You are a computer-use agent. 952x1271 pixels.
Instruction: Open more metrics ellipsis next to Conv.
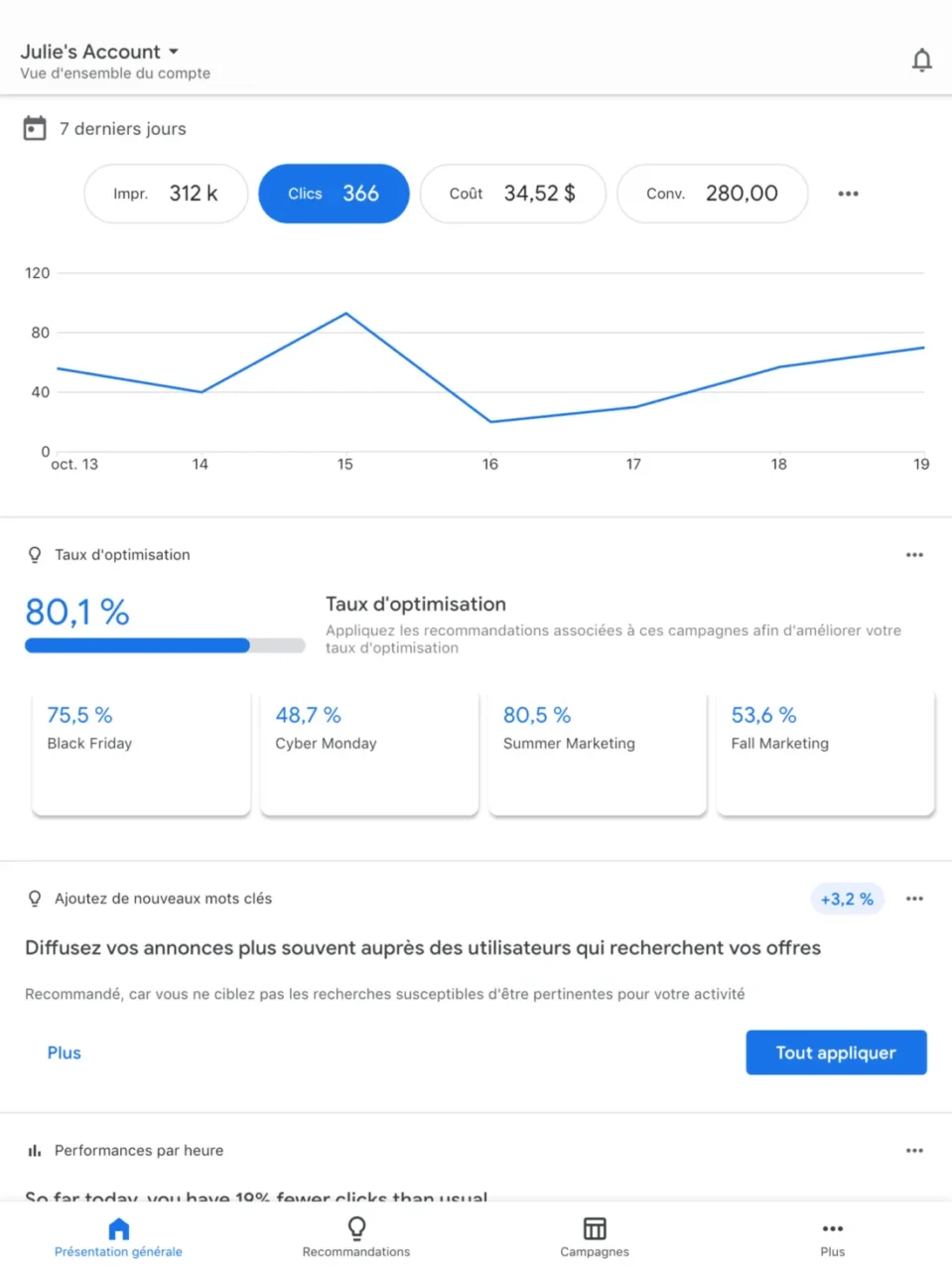(x=848, y=194)
